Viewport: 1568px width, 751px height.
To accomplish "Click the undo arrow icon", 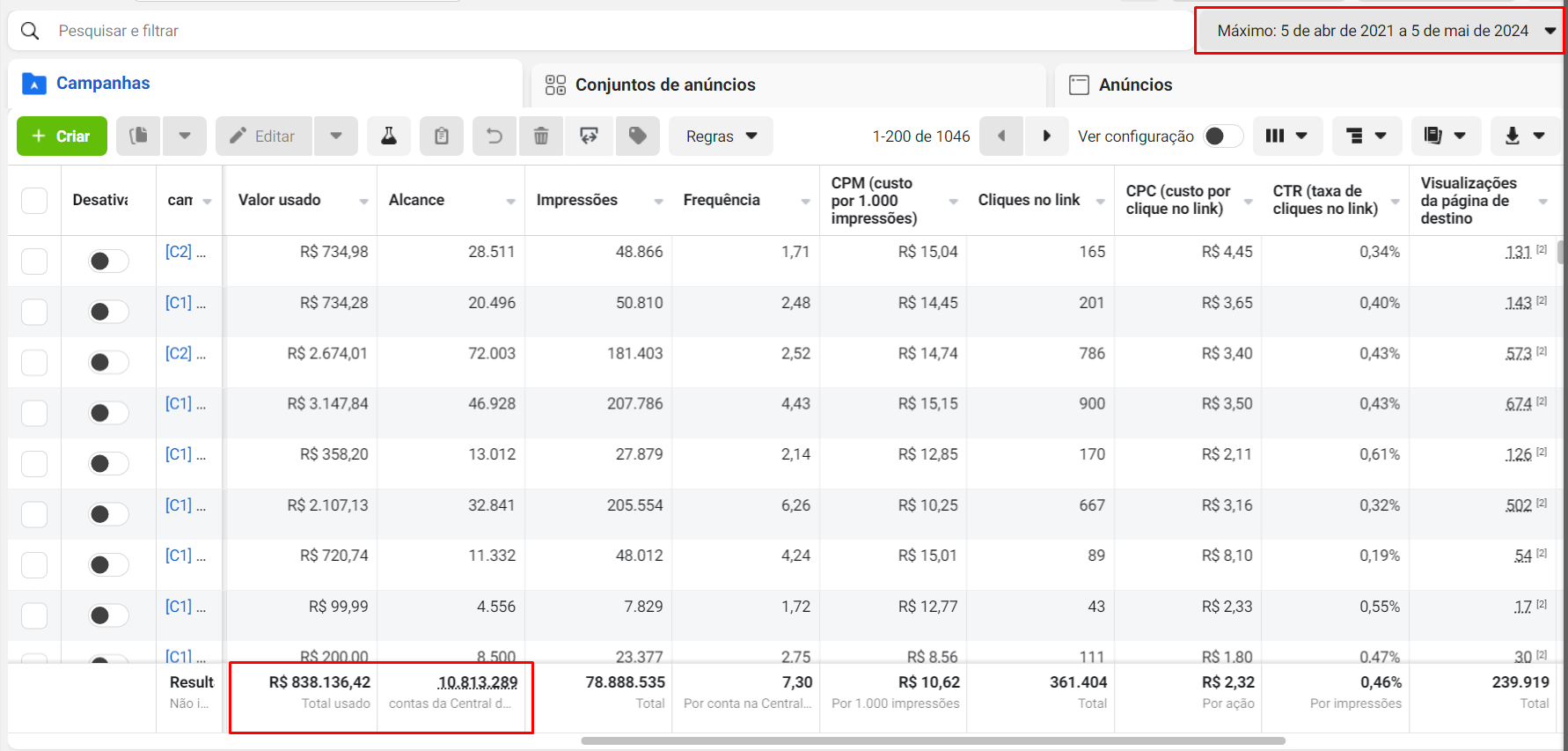I will click(495, 136).
